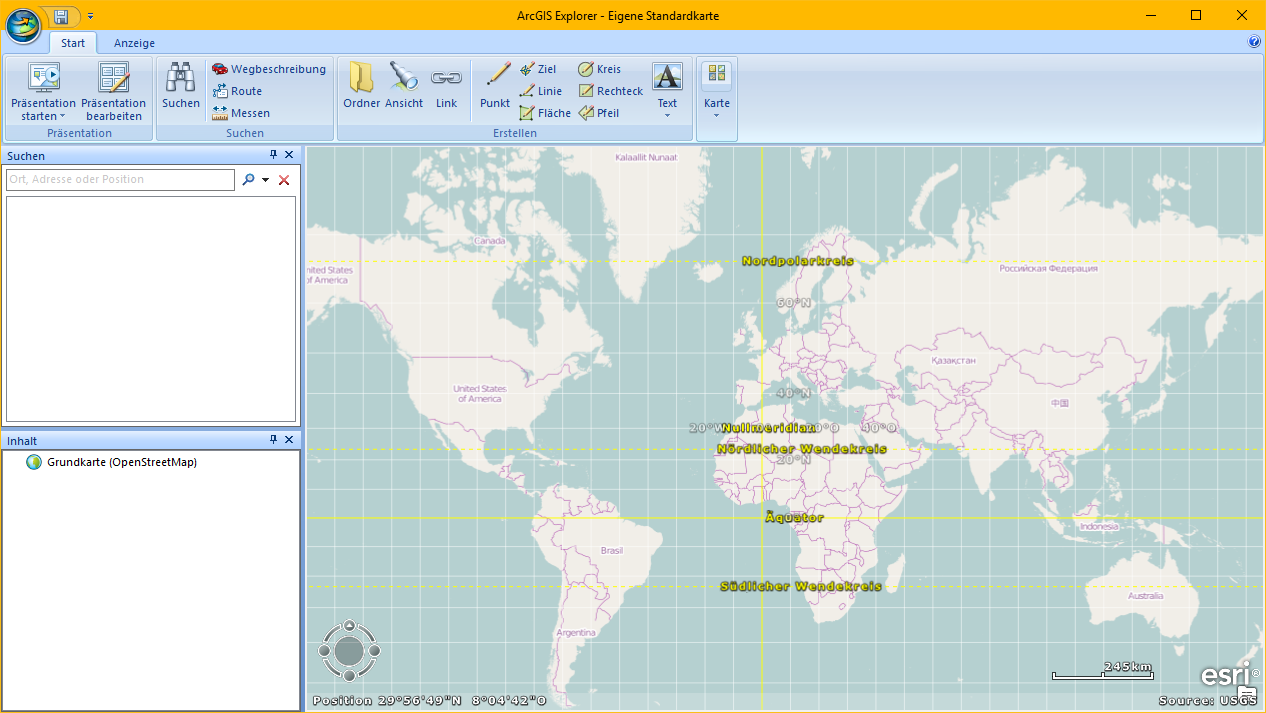Open the Start ribbon tab
Screen dimensions: 1266x713
click(x=73, y=43)
